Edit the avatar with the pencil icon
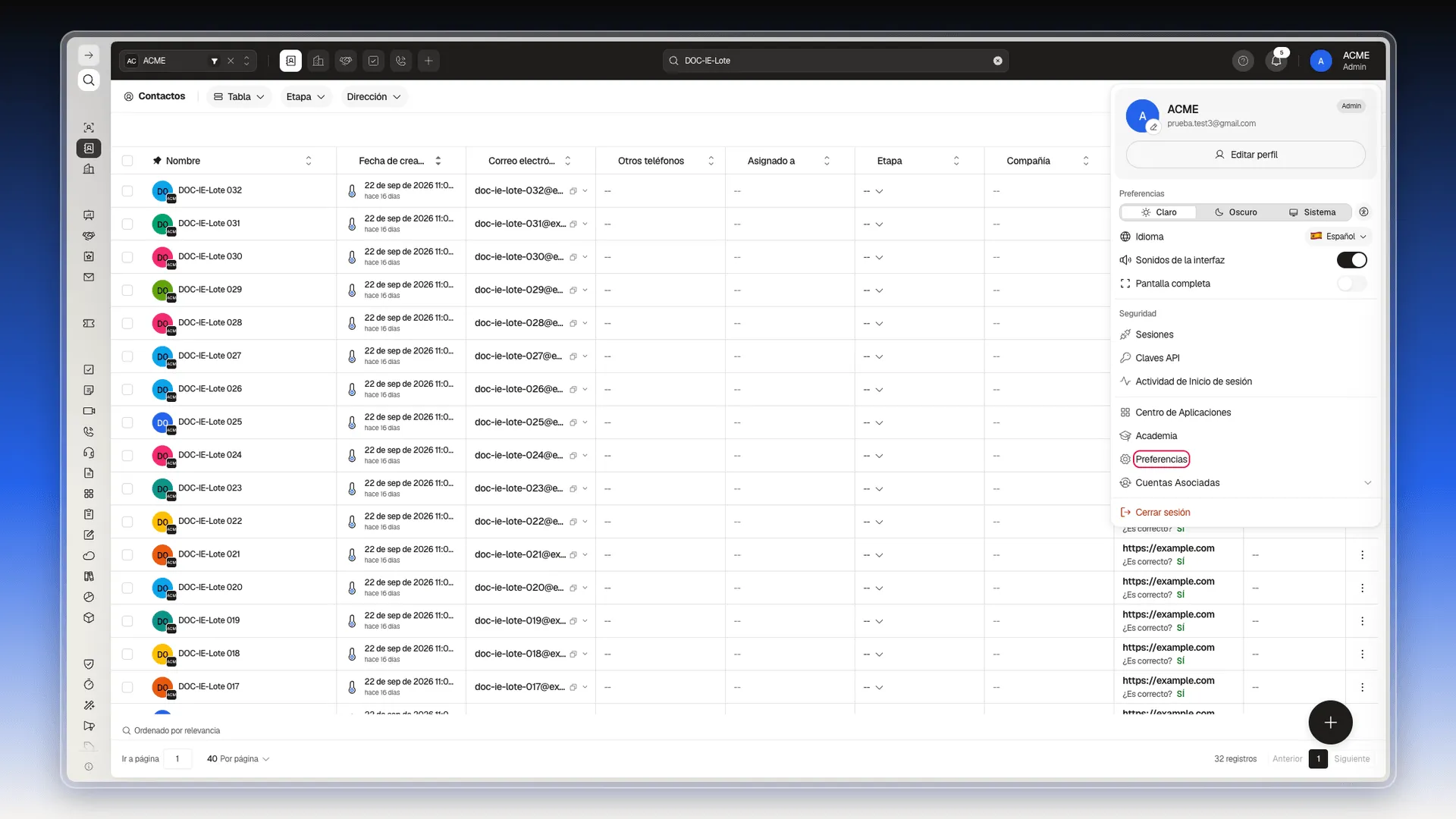Viewport: 1456px width, 819px height. click(1153, 127)
